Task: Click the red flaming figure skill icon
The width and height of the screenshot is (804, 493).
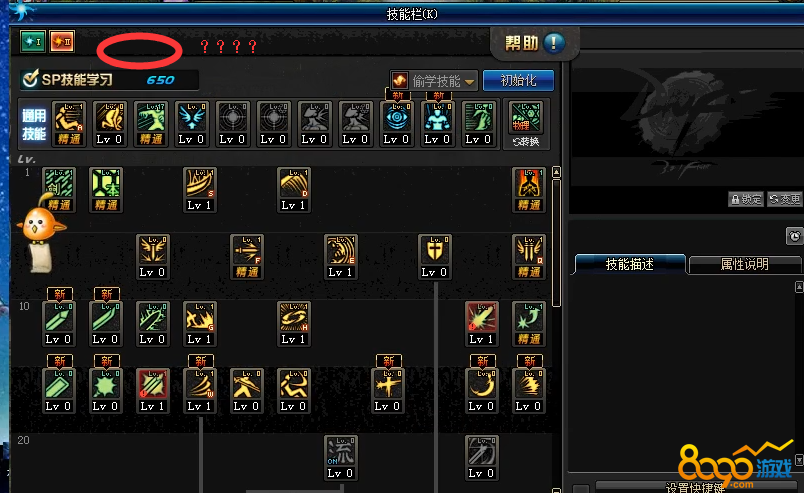Action: pos(529,184)
